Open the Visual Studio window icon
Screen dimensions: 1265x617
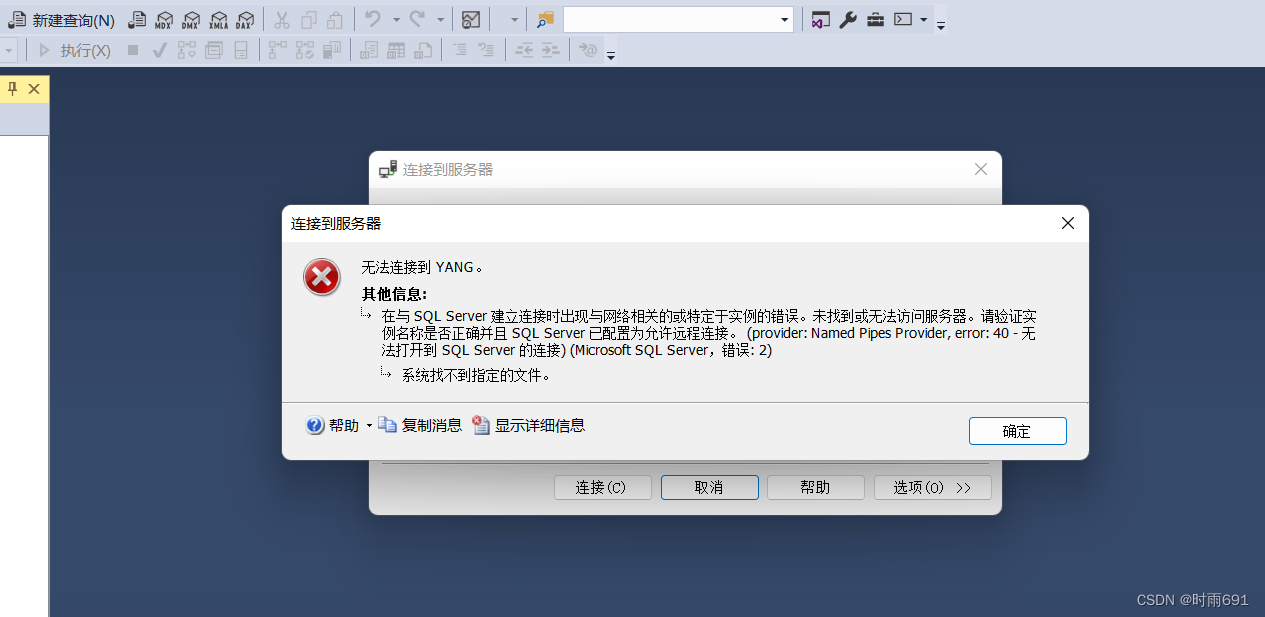point(820,20)
